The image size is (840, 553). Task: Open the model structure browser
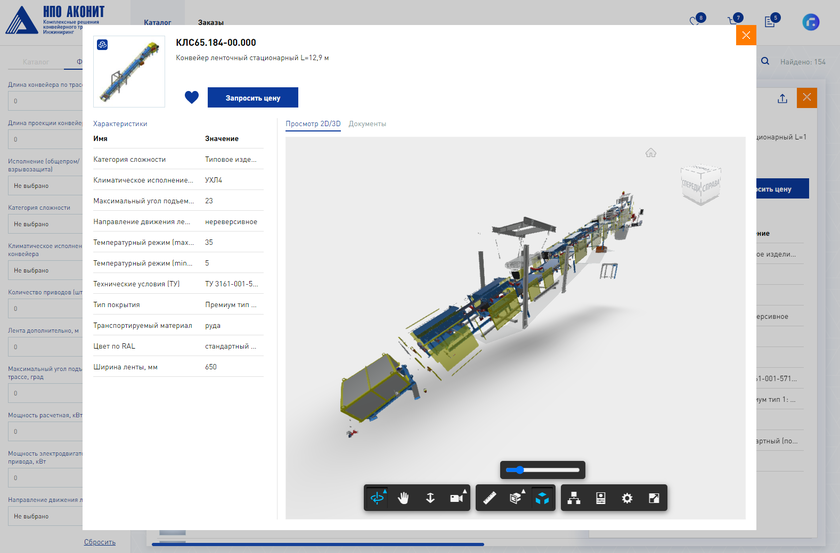[574, 498]
